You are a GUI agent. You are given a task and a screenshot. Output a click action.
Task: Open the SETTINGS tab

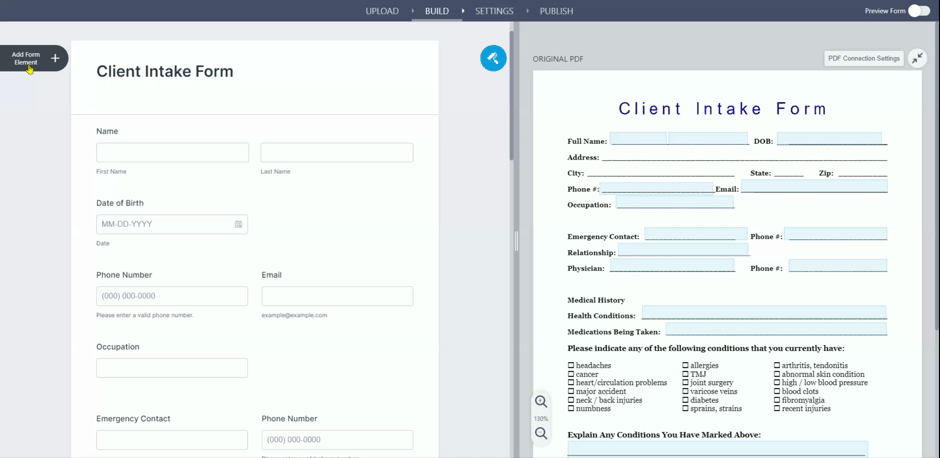click(x=494, y=11)
